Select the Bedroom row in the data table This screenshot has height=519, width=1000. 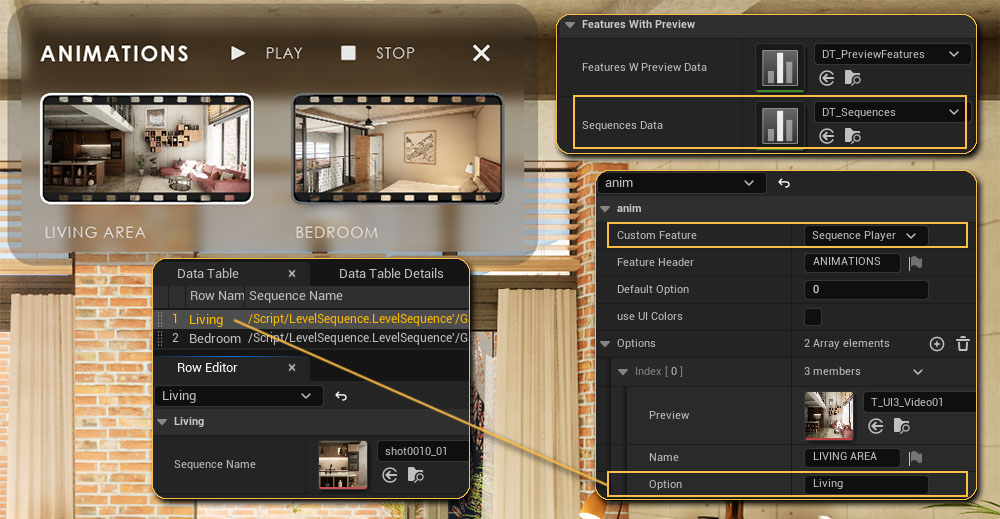click(215, 339)
